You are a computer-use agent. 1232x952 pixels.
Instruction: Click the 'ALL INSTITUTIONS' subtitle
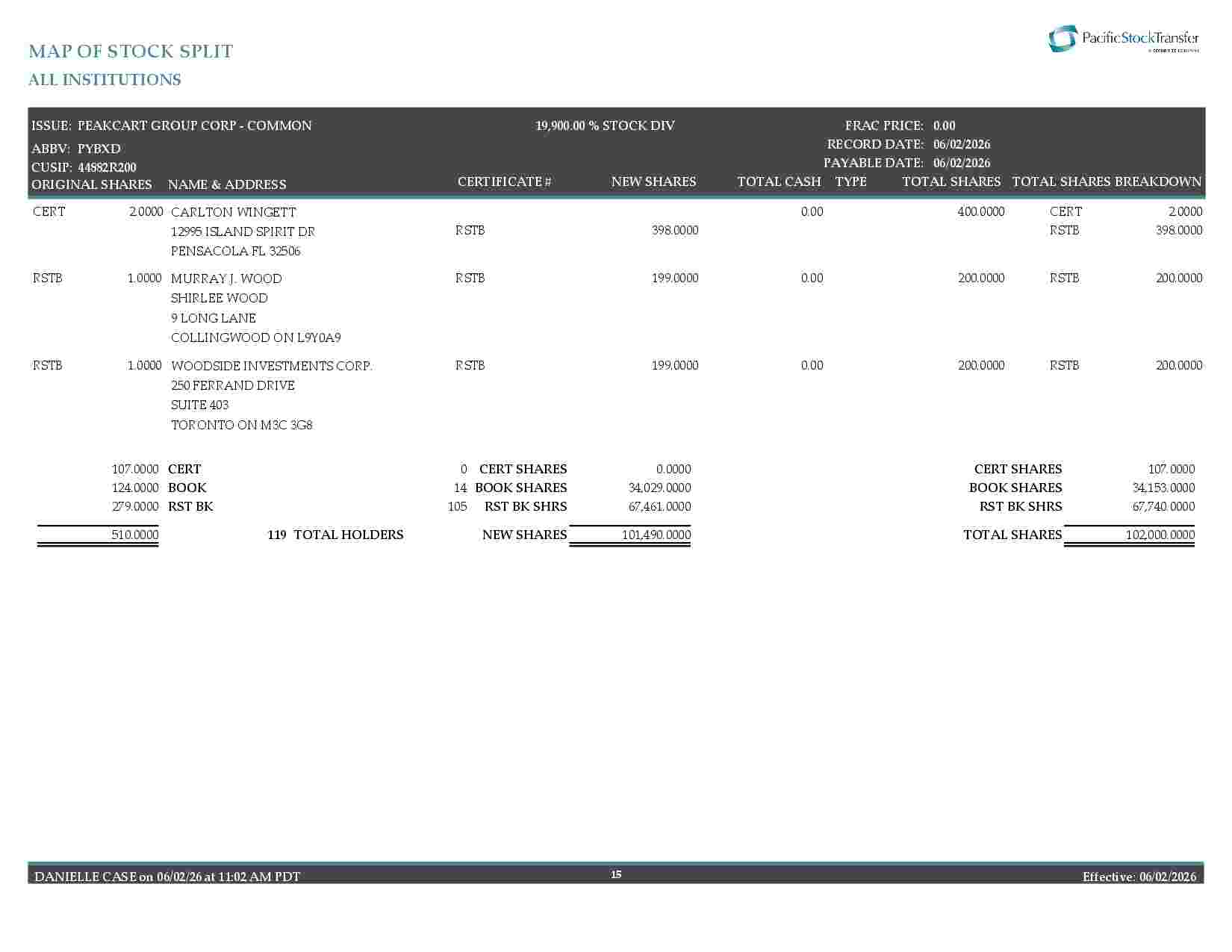point(105,80)
